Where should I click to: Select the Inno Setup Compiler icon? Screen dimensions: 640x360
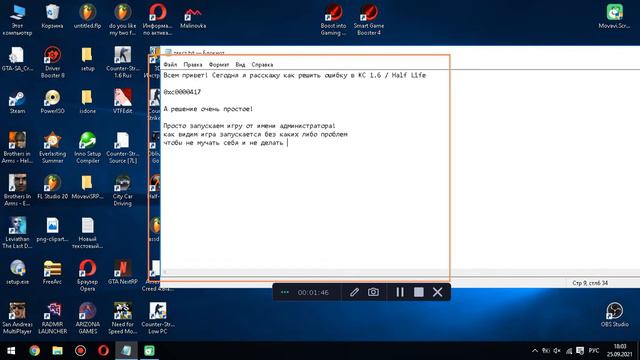(x=87, y=148)
